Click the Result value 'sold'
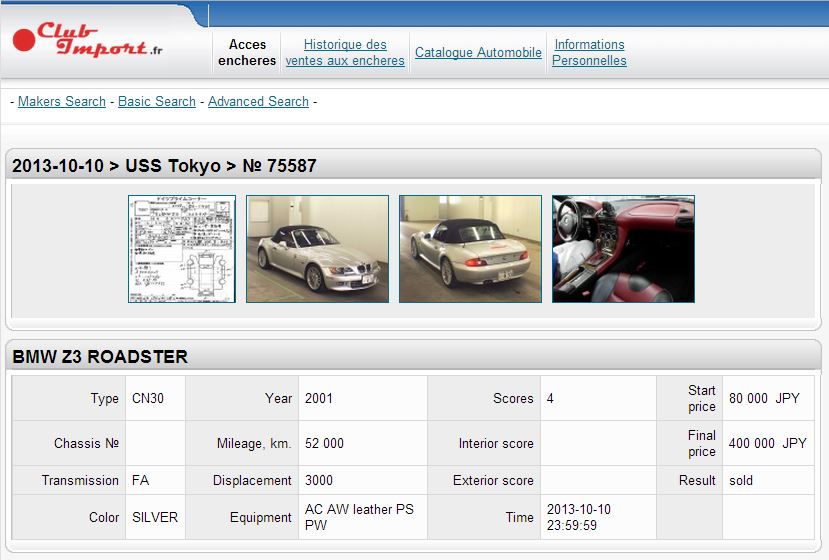This screenshot has height=560, width=829. pos(741,480)
